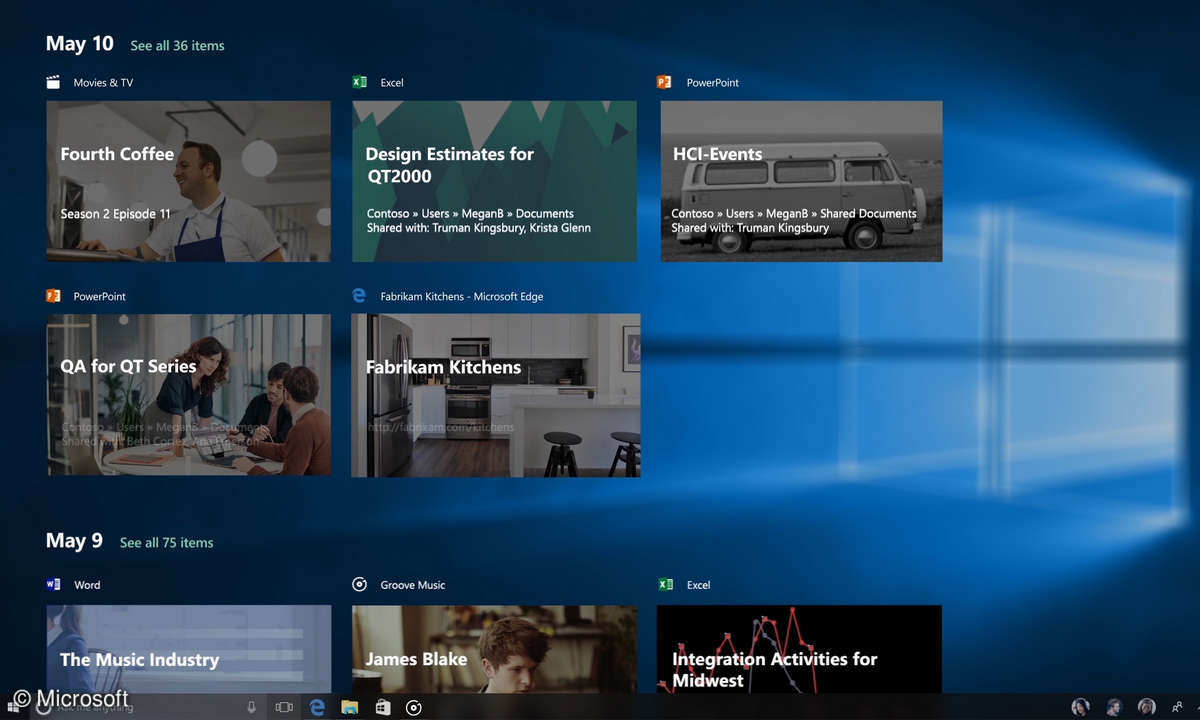
Task: Click See all 36 items link
Action: tap(177, 46)
